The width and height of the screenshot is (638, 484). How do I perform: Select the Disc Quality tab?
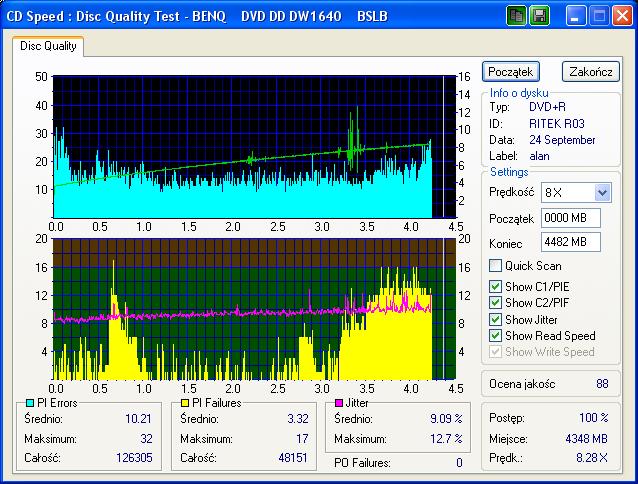(48, 46)
